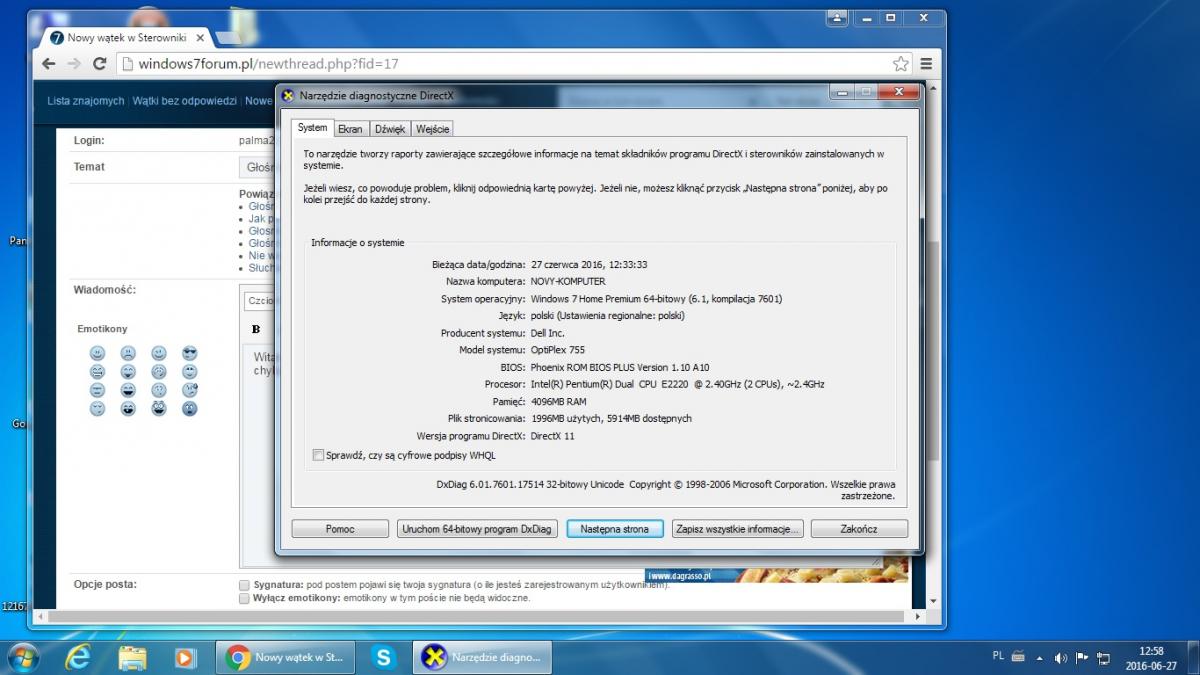Screen dimensions: 1200x675
Task: Click the dagrasso.pl advertisement banner
Action: (778, 570)
